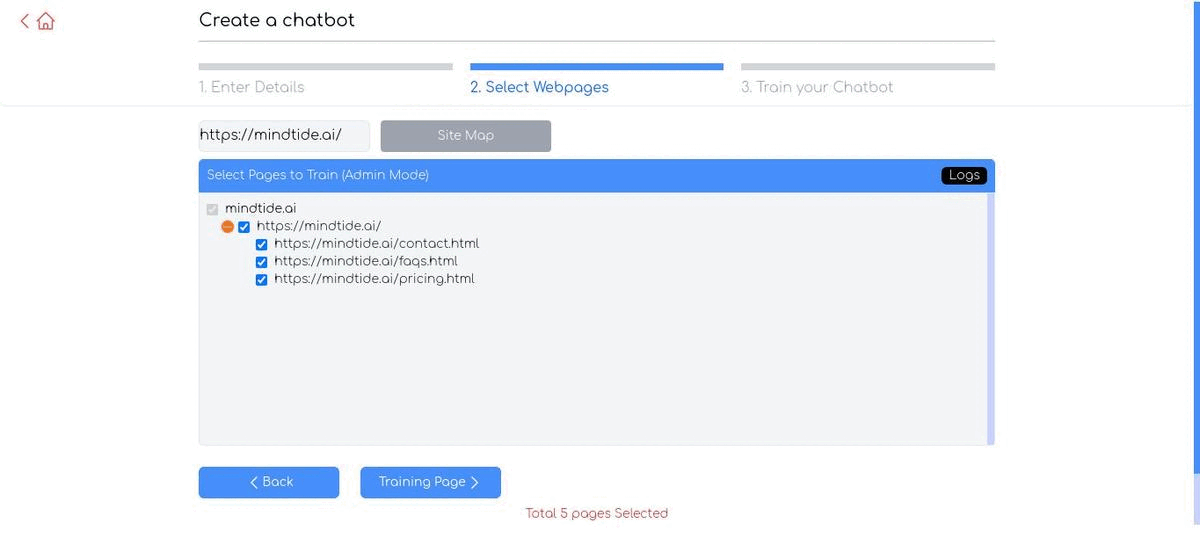Go to the home page icon
Screen dimensions: 1200x537
[x=45, y=21]
